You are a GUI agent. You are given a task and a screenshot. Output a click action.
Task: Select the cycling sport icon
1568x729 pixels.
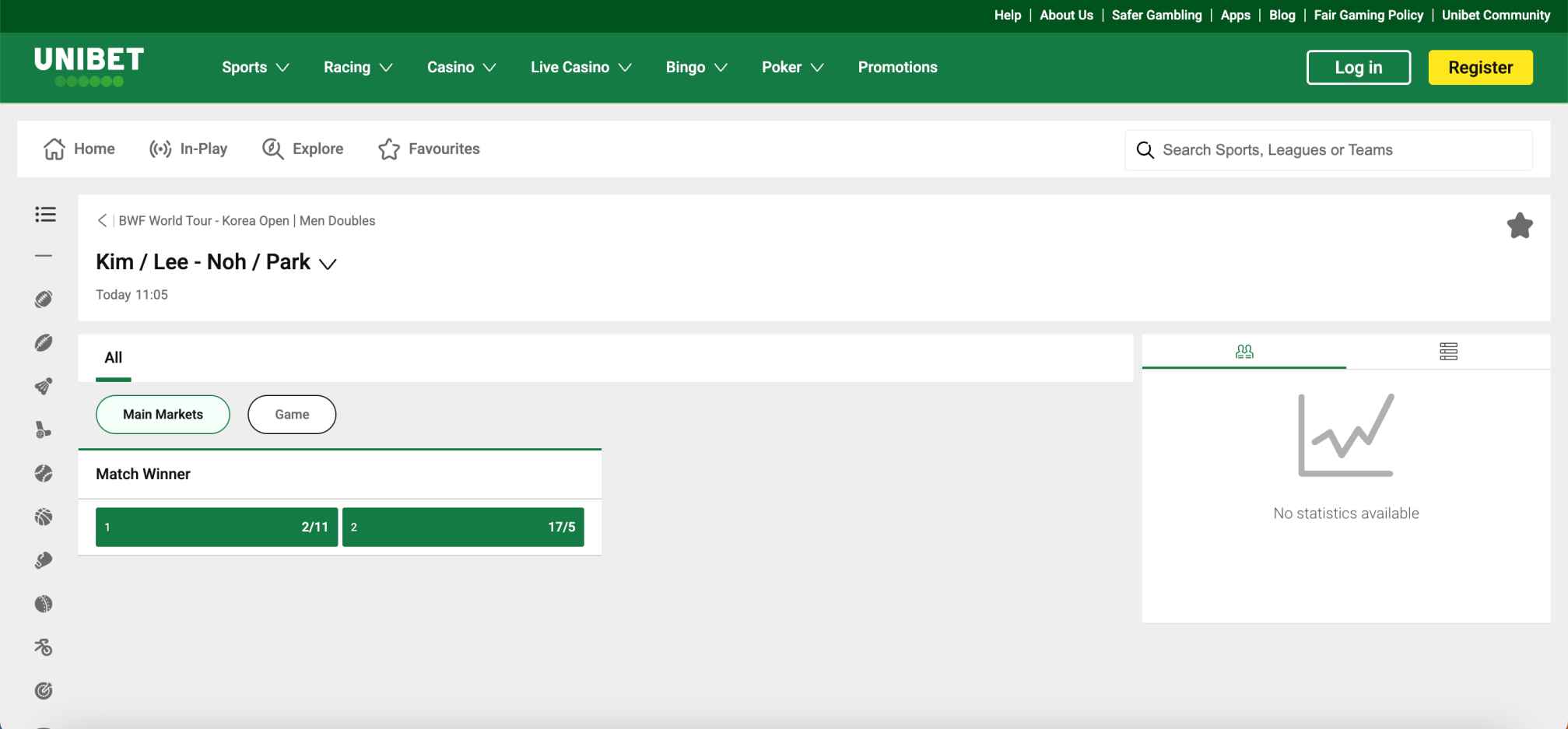(x=44, y=647)
